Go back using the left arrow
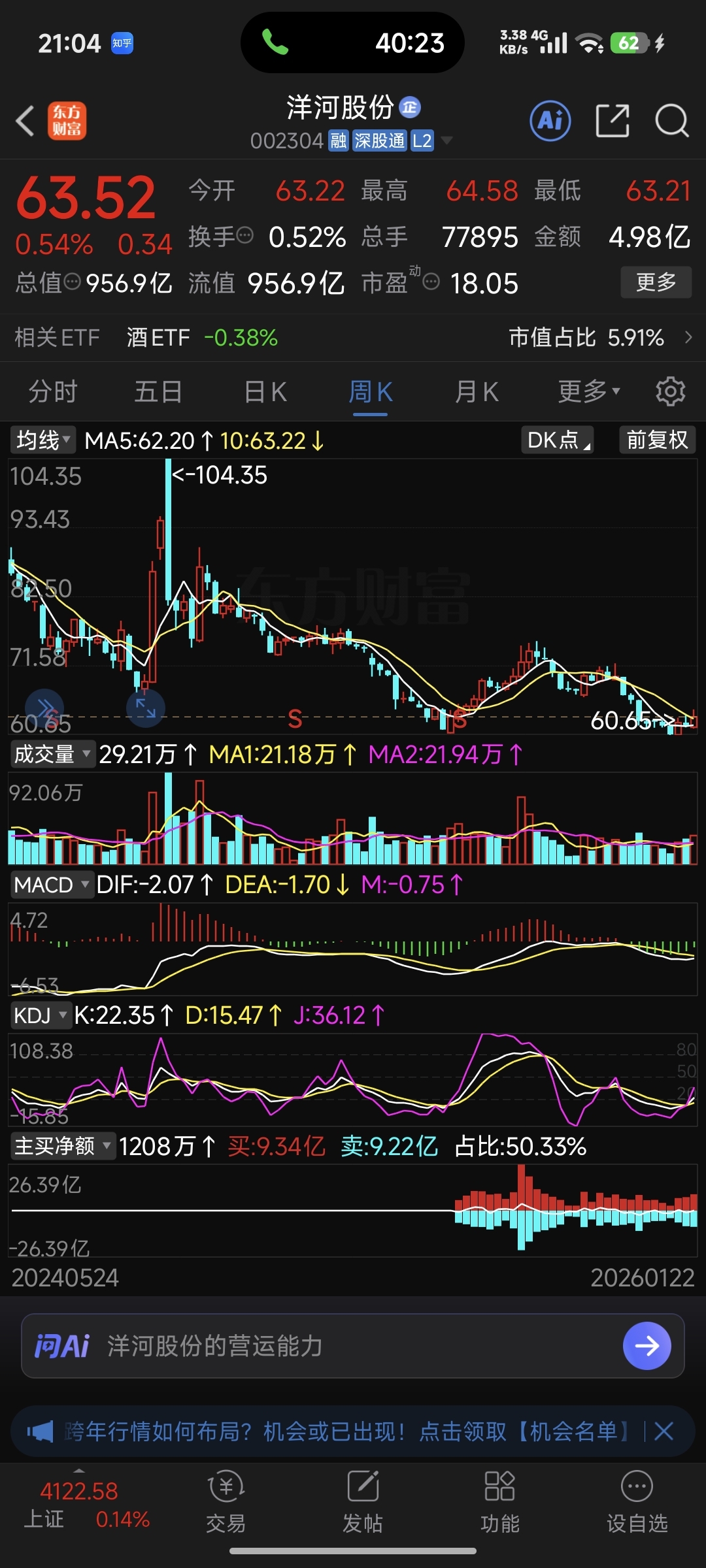 25,122
